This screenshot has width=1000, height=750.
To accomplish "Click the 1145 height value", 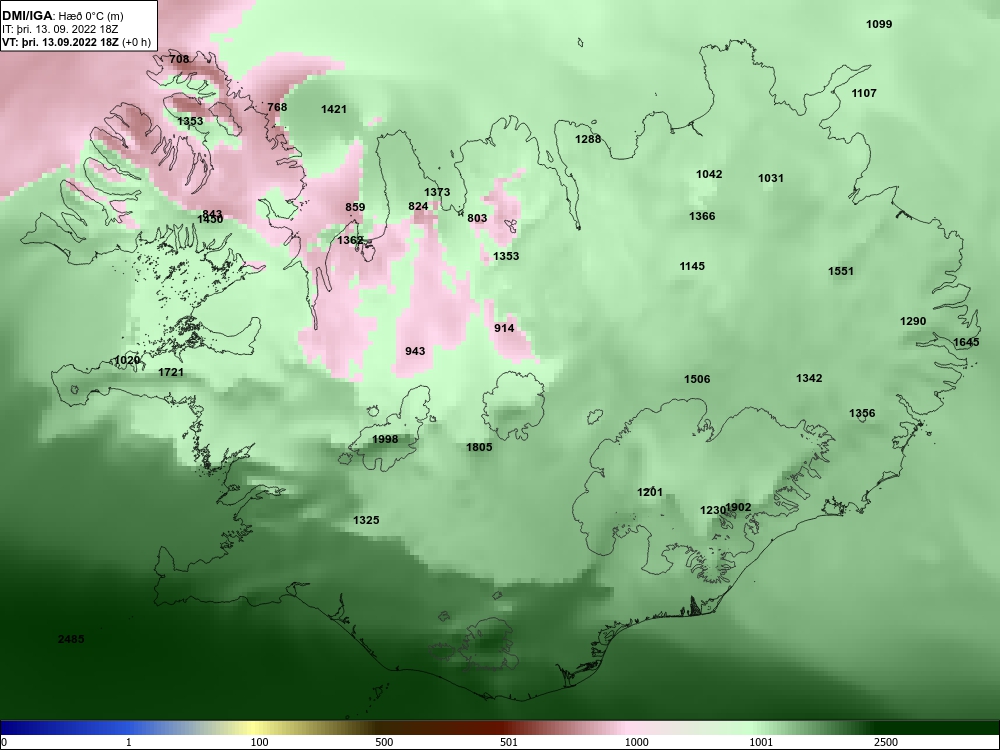I will (692, 266).
